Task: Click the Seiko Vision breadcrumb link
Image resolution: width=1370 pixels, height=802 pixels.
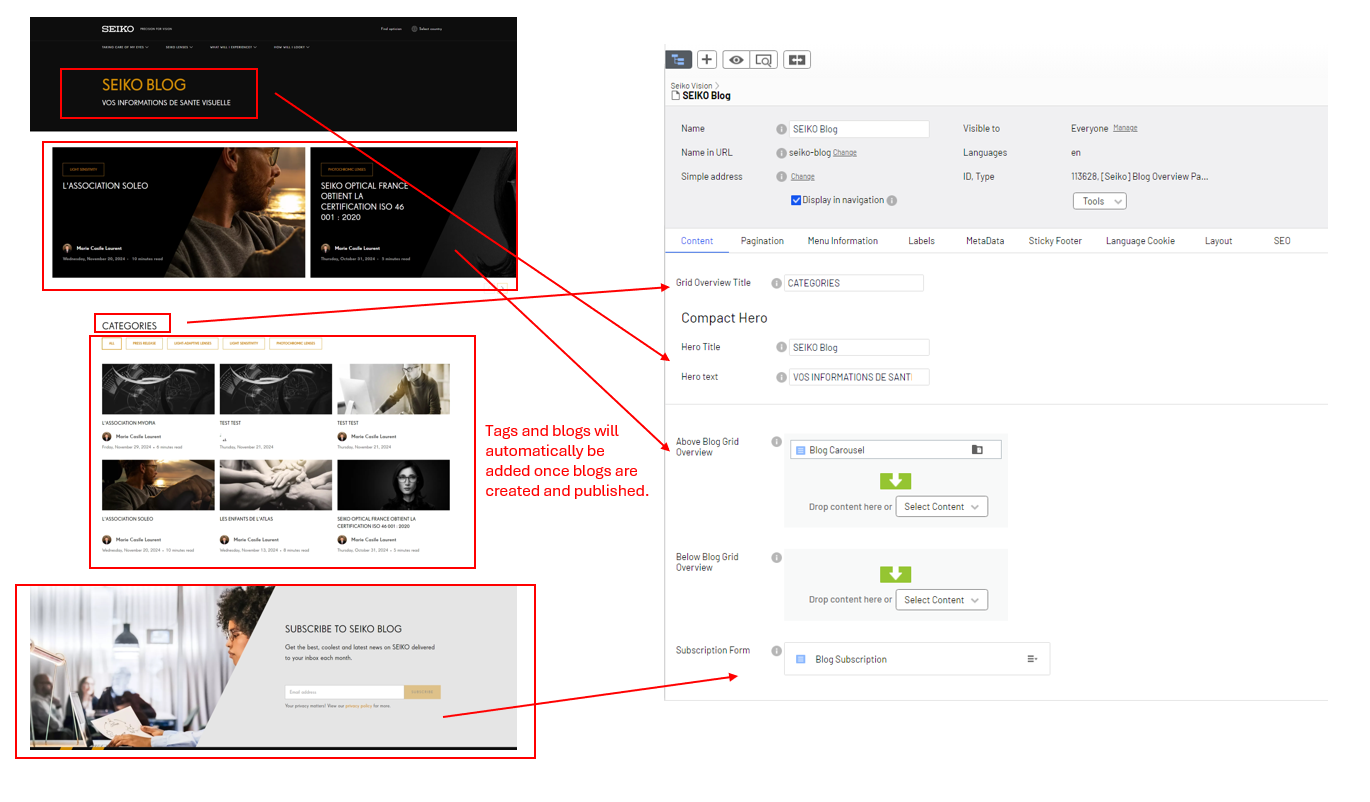Action: [x=691, y=86]
